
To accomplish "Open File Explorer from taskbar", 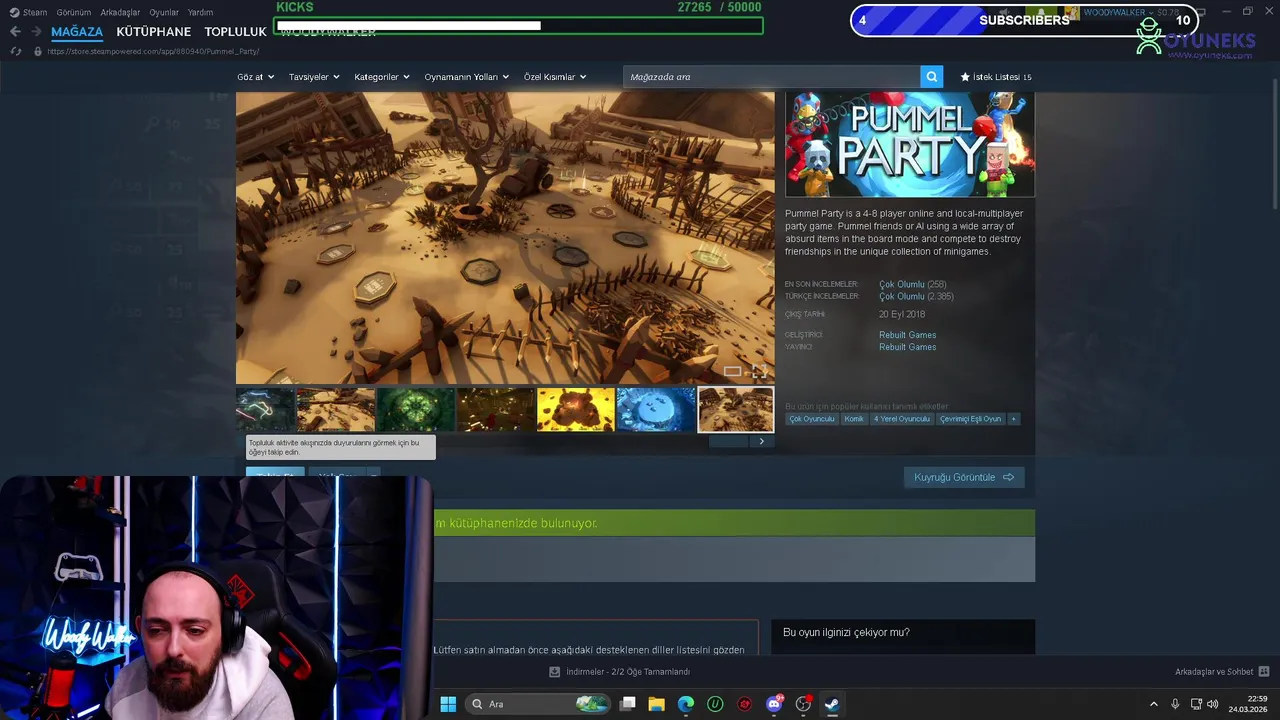I will [x=657, y=704].
